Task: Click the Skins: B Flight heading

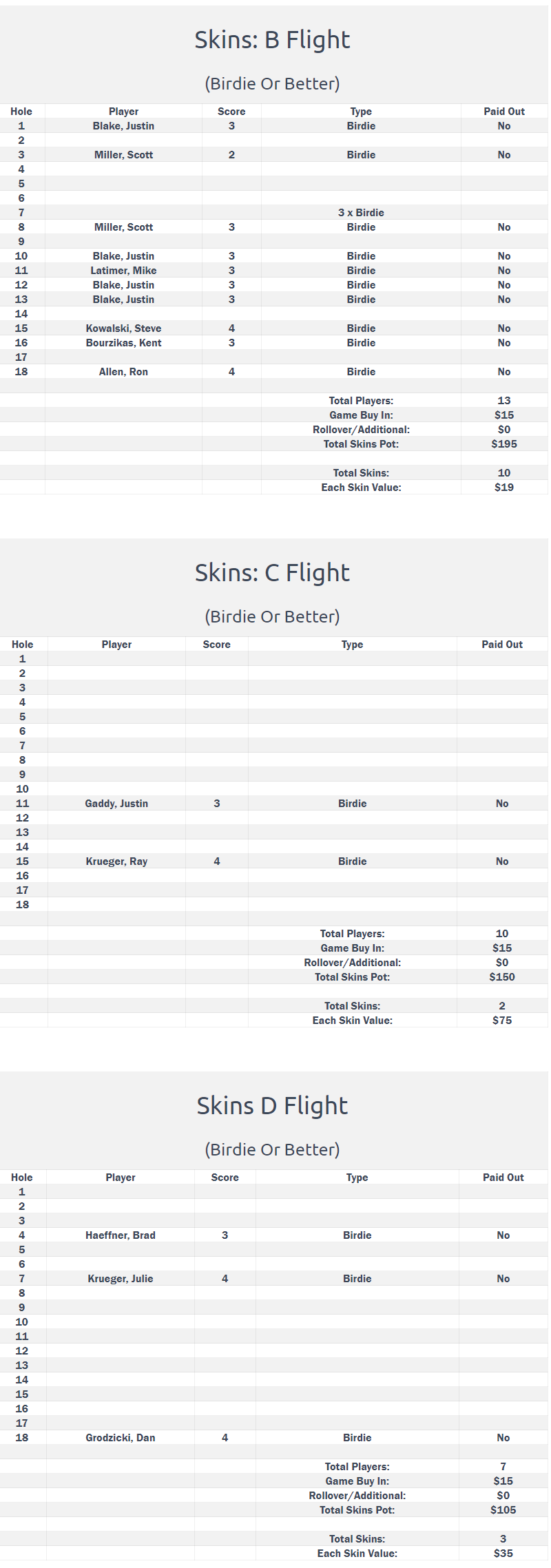Action: click(272, 40)
